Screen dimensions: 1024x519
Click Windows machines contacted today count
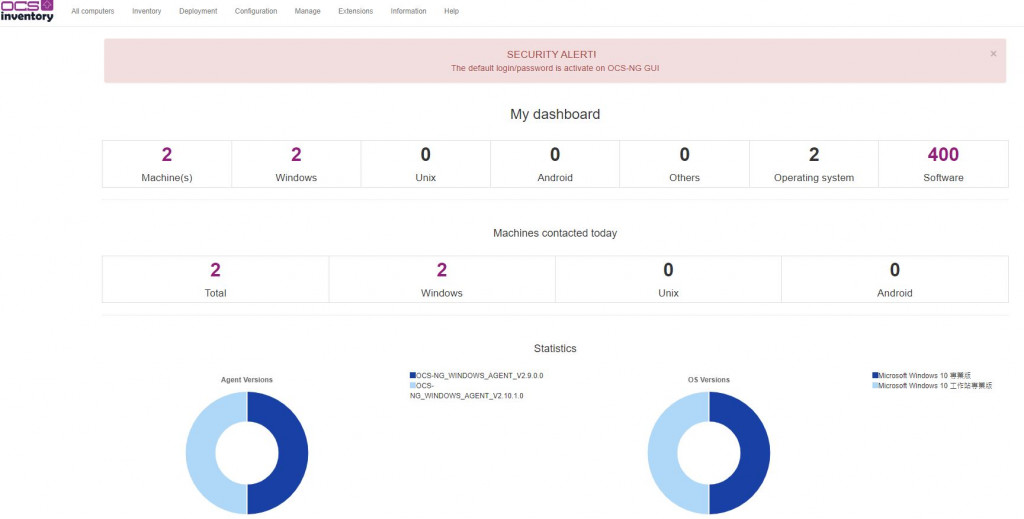tap(441, 270)
